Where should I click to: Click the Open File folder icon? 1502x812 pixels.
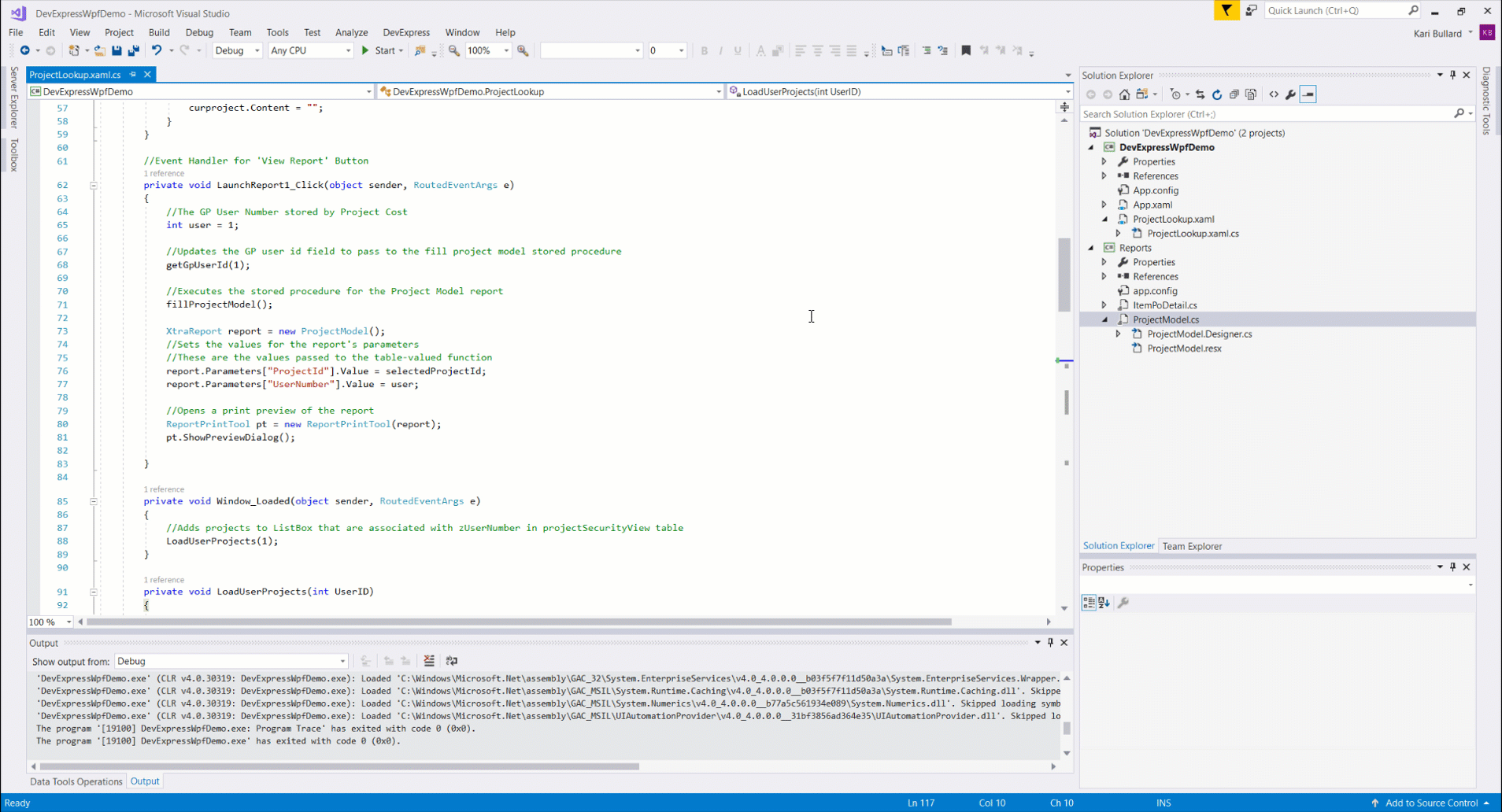pos(99,50)
